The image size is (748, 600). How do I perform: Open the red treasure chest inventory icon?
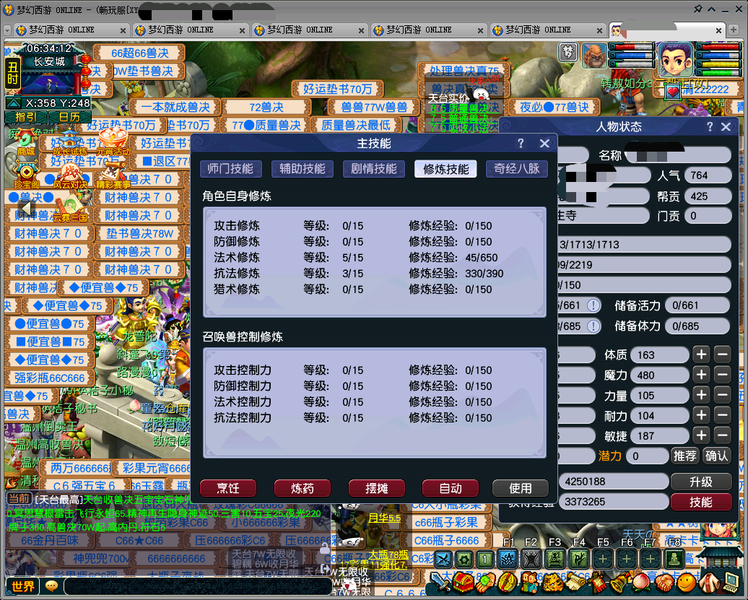point(463,583)
